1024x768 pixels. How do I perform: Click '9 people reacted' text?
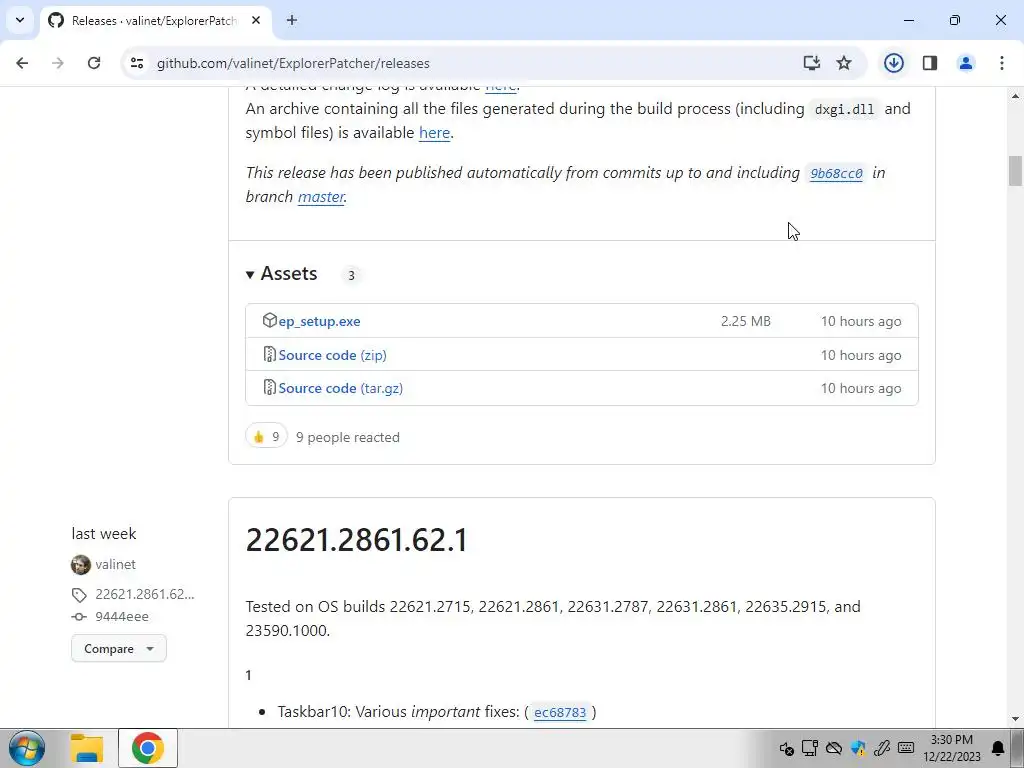tap(347, 438)
